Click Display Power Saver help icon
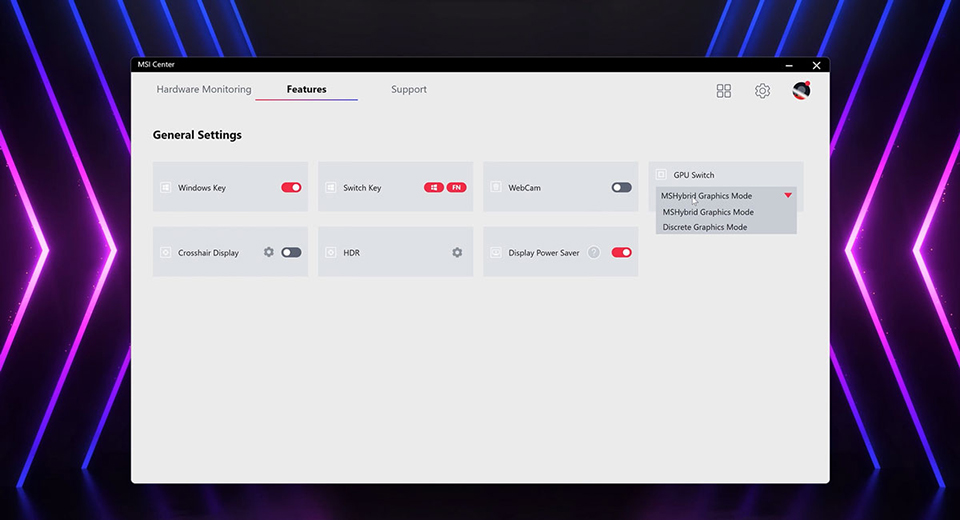 pyautogui.click(x=594, y=253)
